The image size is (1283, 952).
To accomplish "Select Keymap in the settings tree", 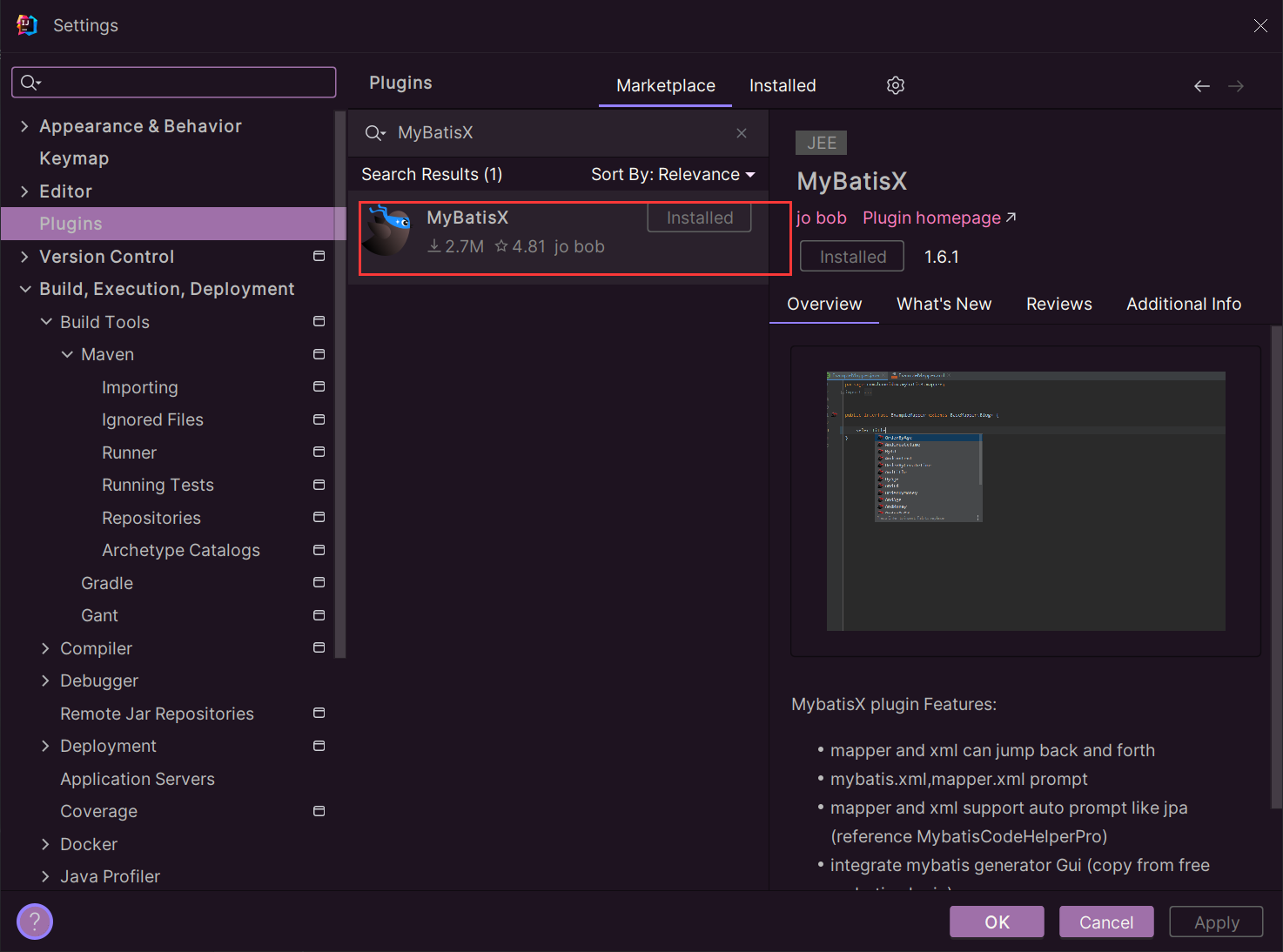I will coord(74,158).
